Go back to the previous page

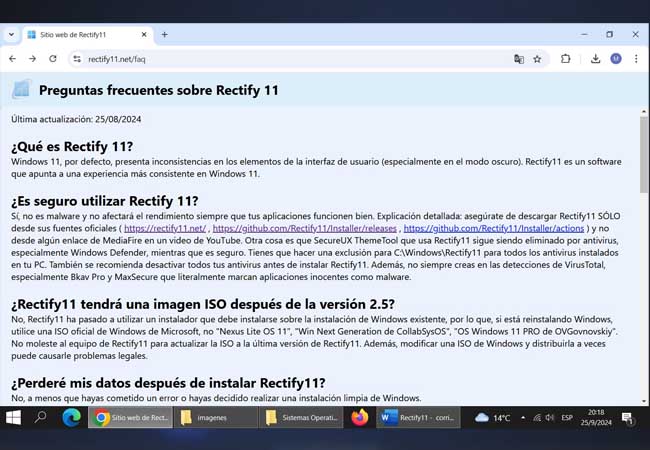[12, 59]
